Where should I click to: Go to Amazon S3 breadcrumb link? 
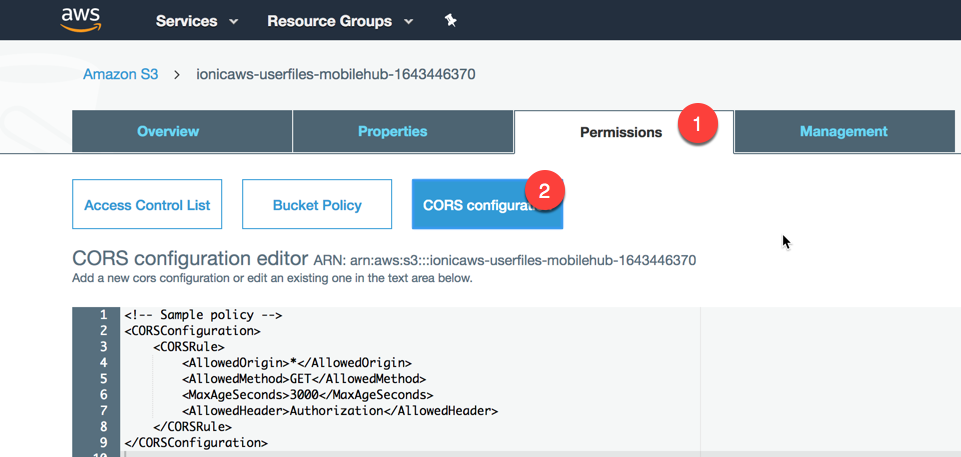pos(121,75)
